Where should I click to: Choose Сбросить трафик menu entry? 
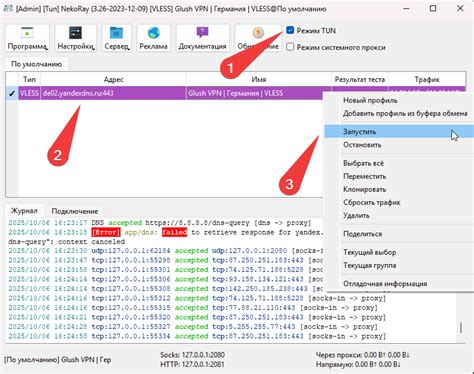[399, 202]
